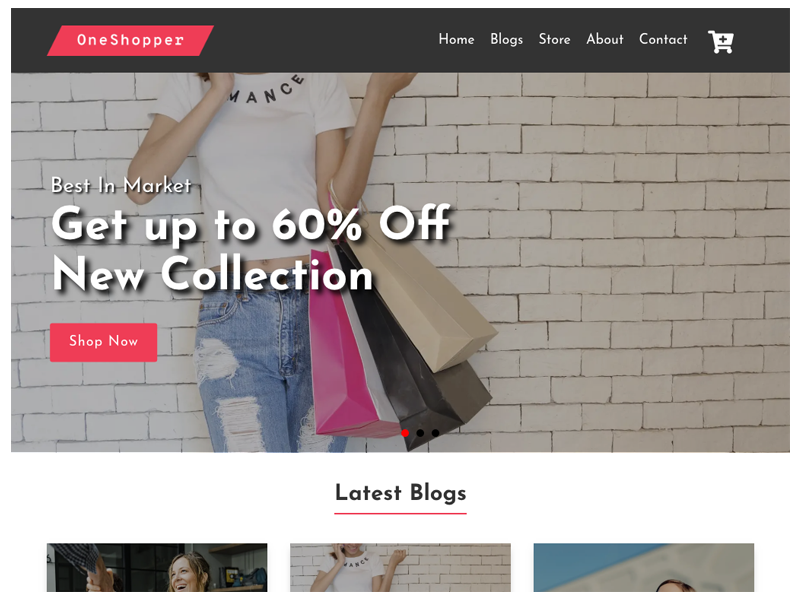This screenshot has height=600, width=800.
Task: Click the OneShopper logo
Action: pyautogui.click(x=130, y=40)
